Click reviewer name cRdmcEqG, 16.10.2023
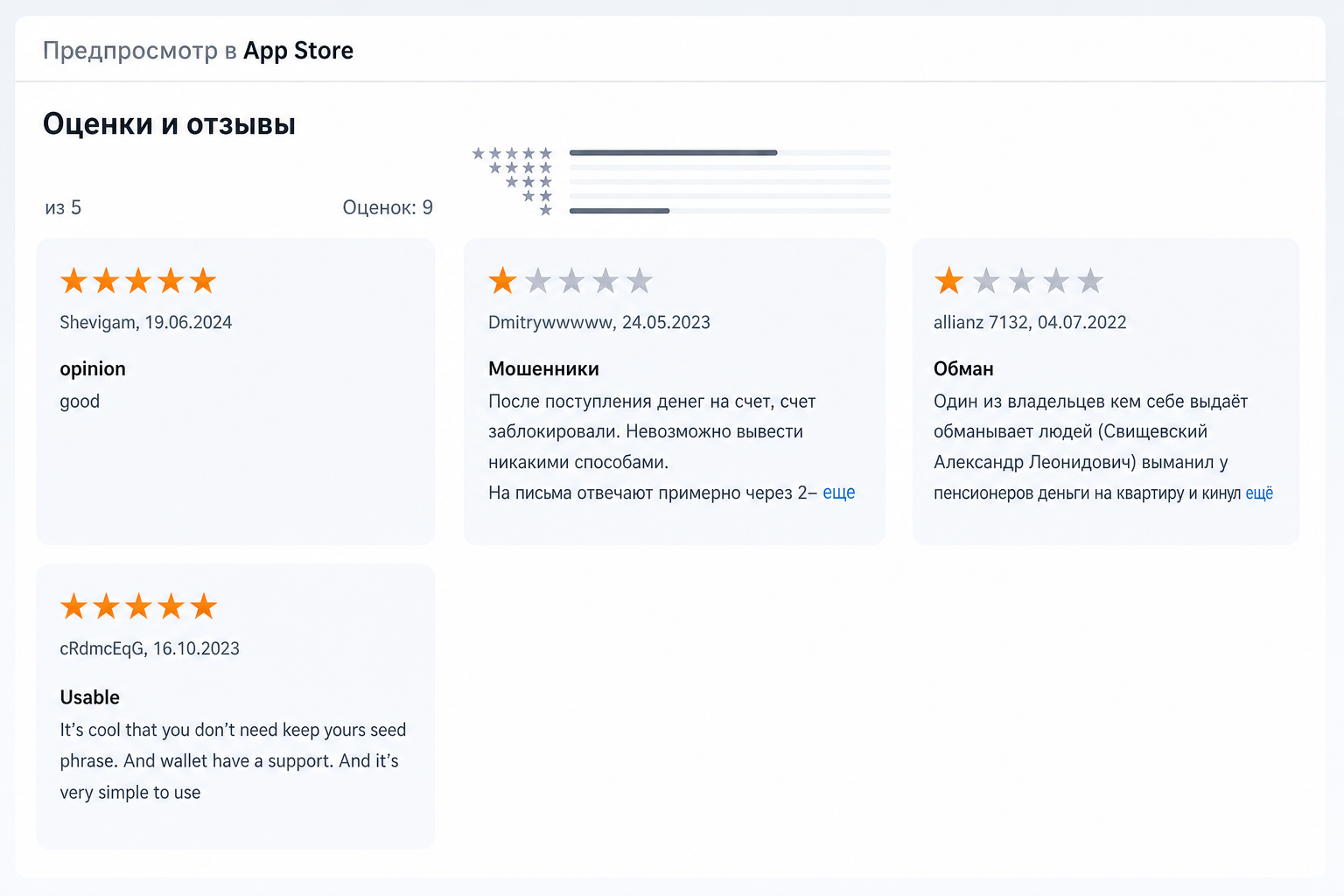 click(150, 648)
